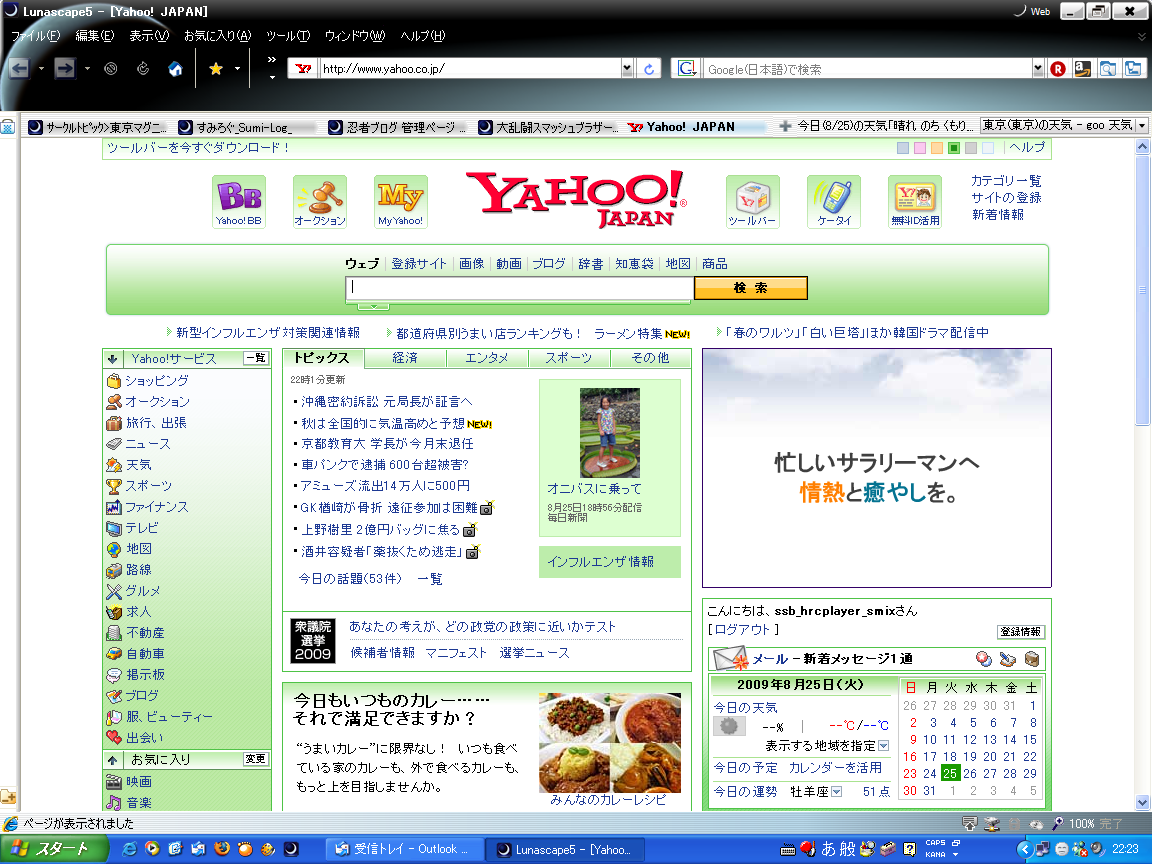Click in the Yahoo web search field

[x=519, y=288]
